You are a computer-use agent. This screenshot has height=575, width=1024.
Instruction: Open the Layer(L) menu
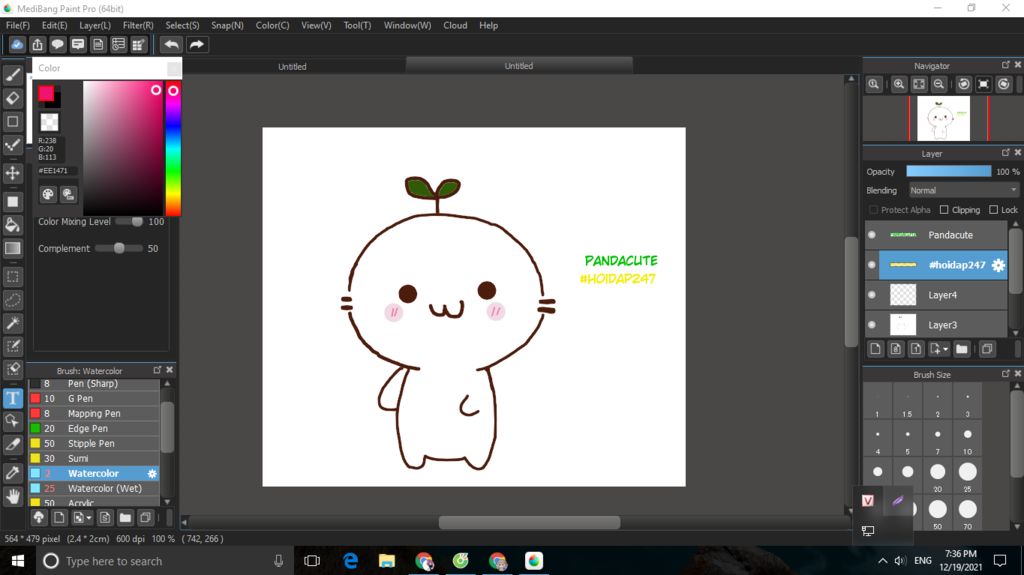click(x=95, y=25)
